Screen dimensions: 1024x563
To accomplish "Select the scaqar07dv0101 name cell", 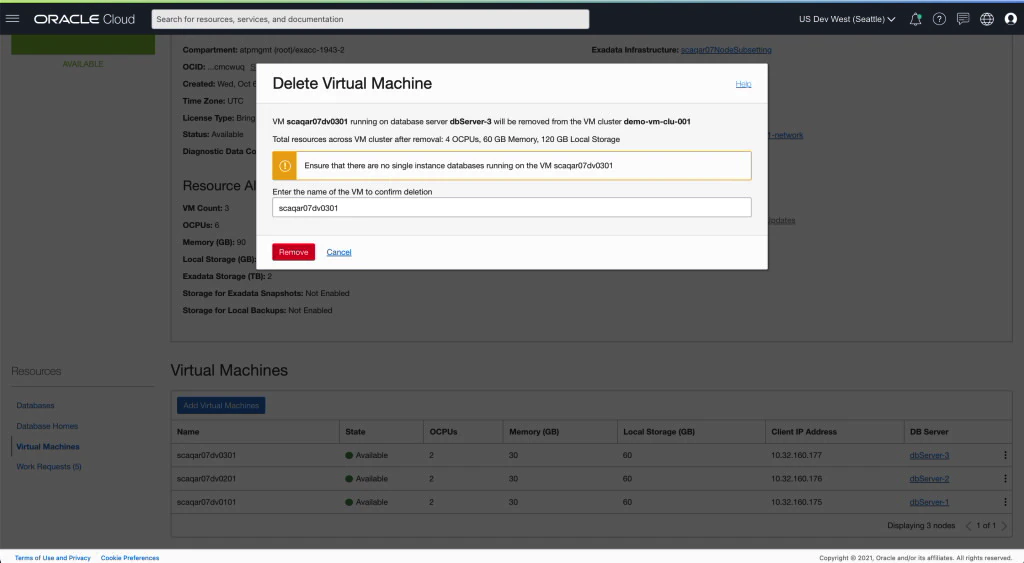I will (x=206, y=502).
